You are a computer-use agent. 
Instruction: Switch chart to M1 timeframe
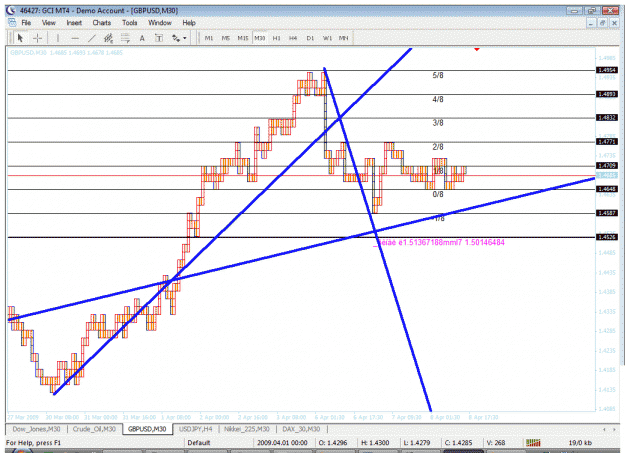(x=209, y=38)
